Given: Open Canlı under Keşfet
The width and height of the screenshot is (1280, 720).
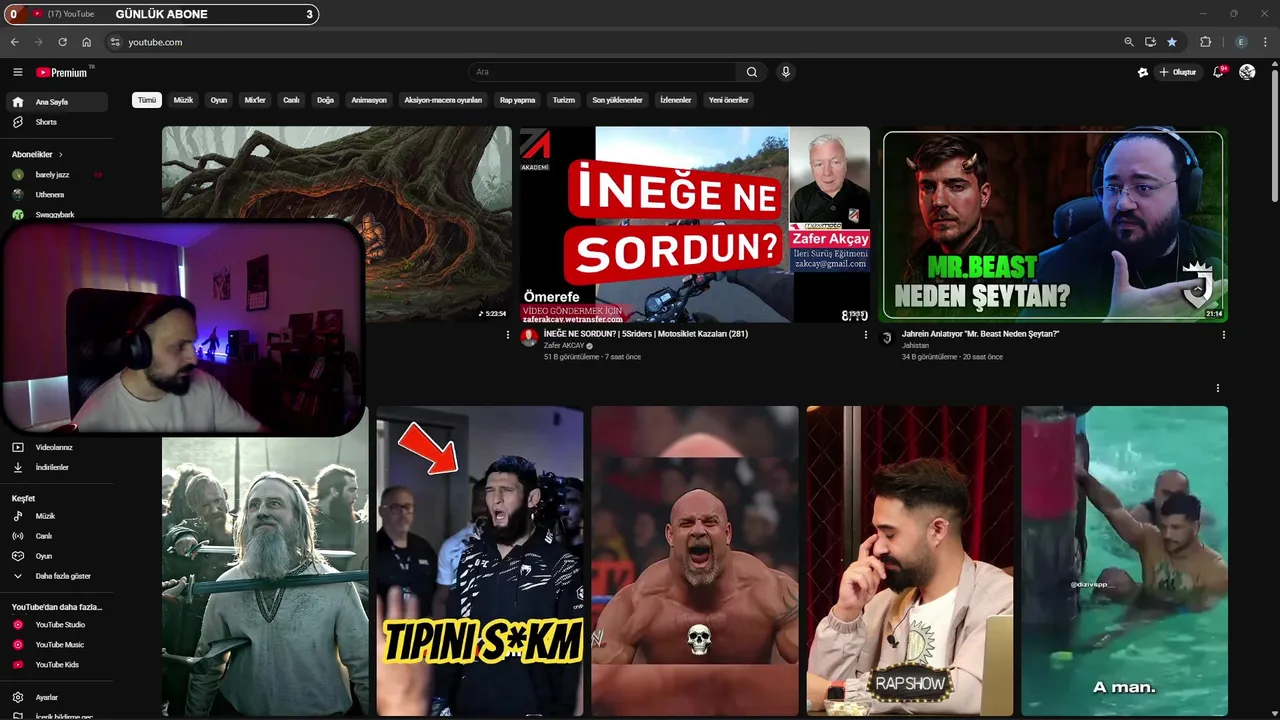Looking at the screenshot, I should click(56, 536).
